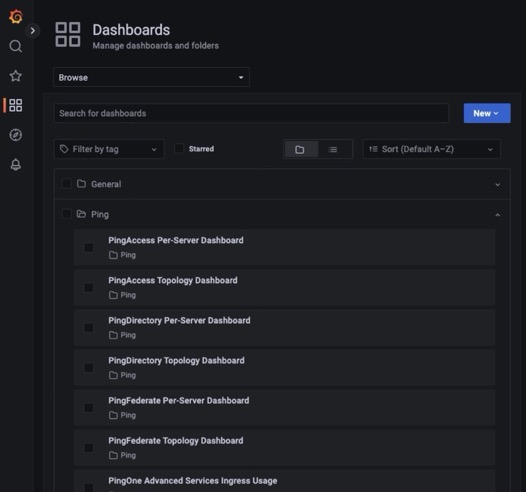This screenshot has width=526, height=492.
Task: Open the Alerting bell icon
Action: click(15, 164)
